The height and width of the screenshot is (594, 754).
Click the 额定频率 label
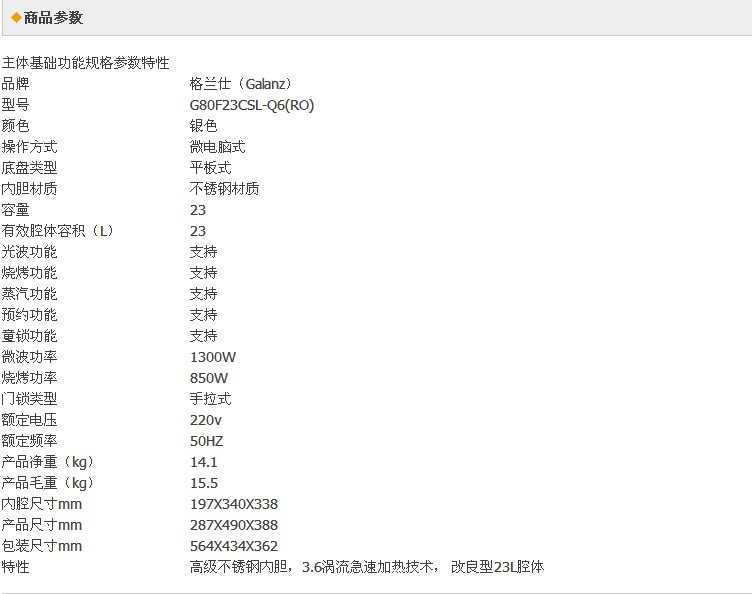29,441
